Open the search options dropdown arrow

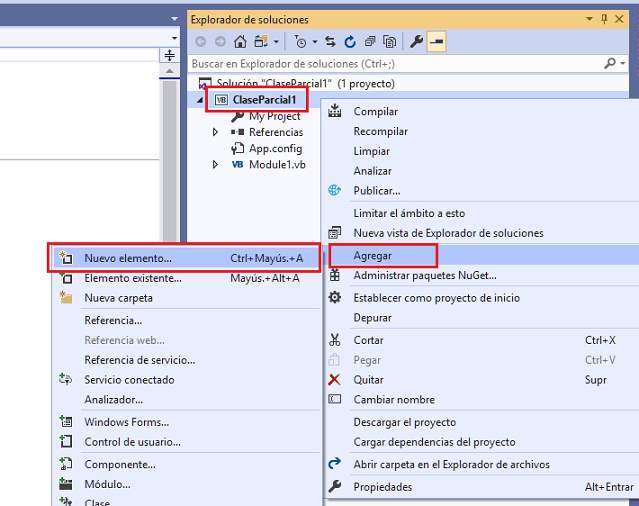623,63
